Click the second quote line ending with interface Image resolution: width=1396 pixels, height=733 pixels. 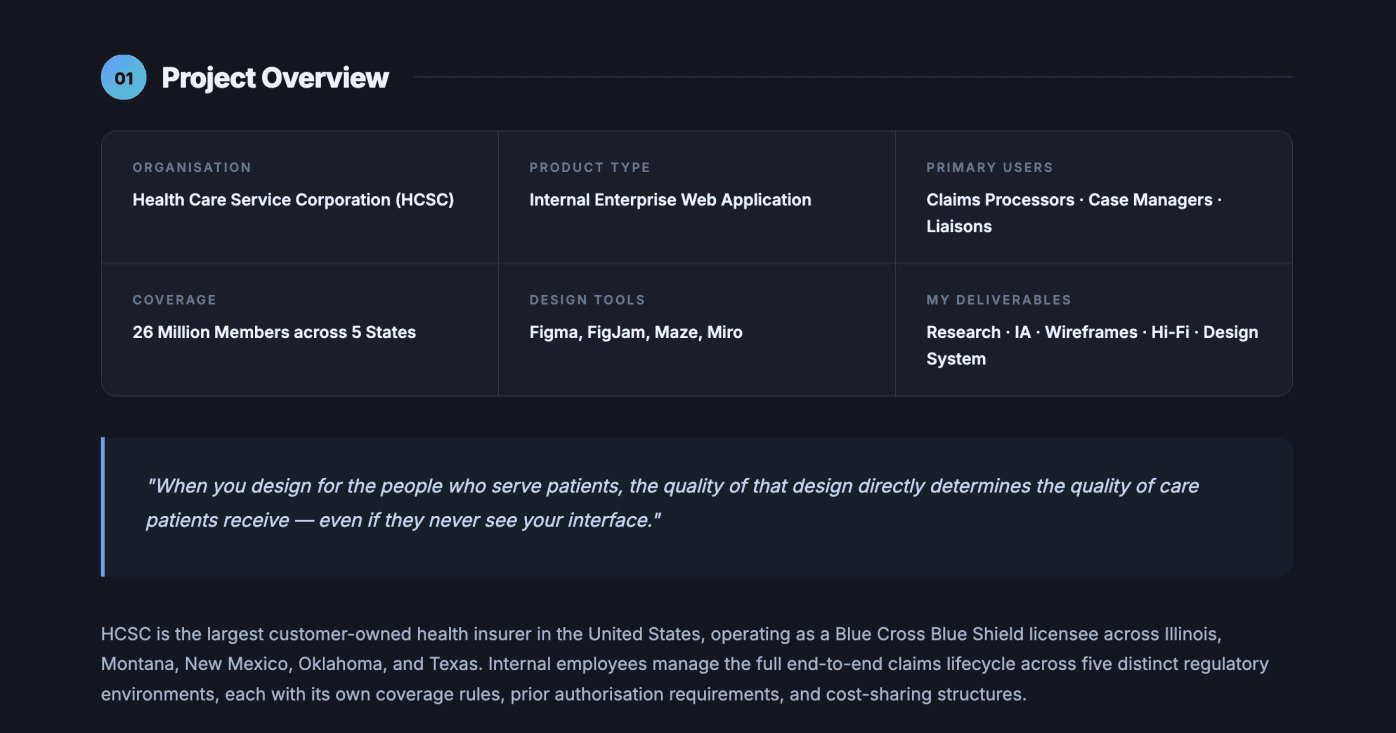(x=404, y=520)
